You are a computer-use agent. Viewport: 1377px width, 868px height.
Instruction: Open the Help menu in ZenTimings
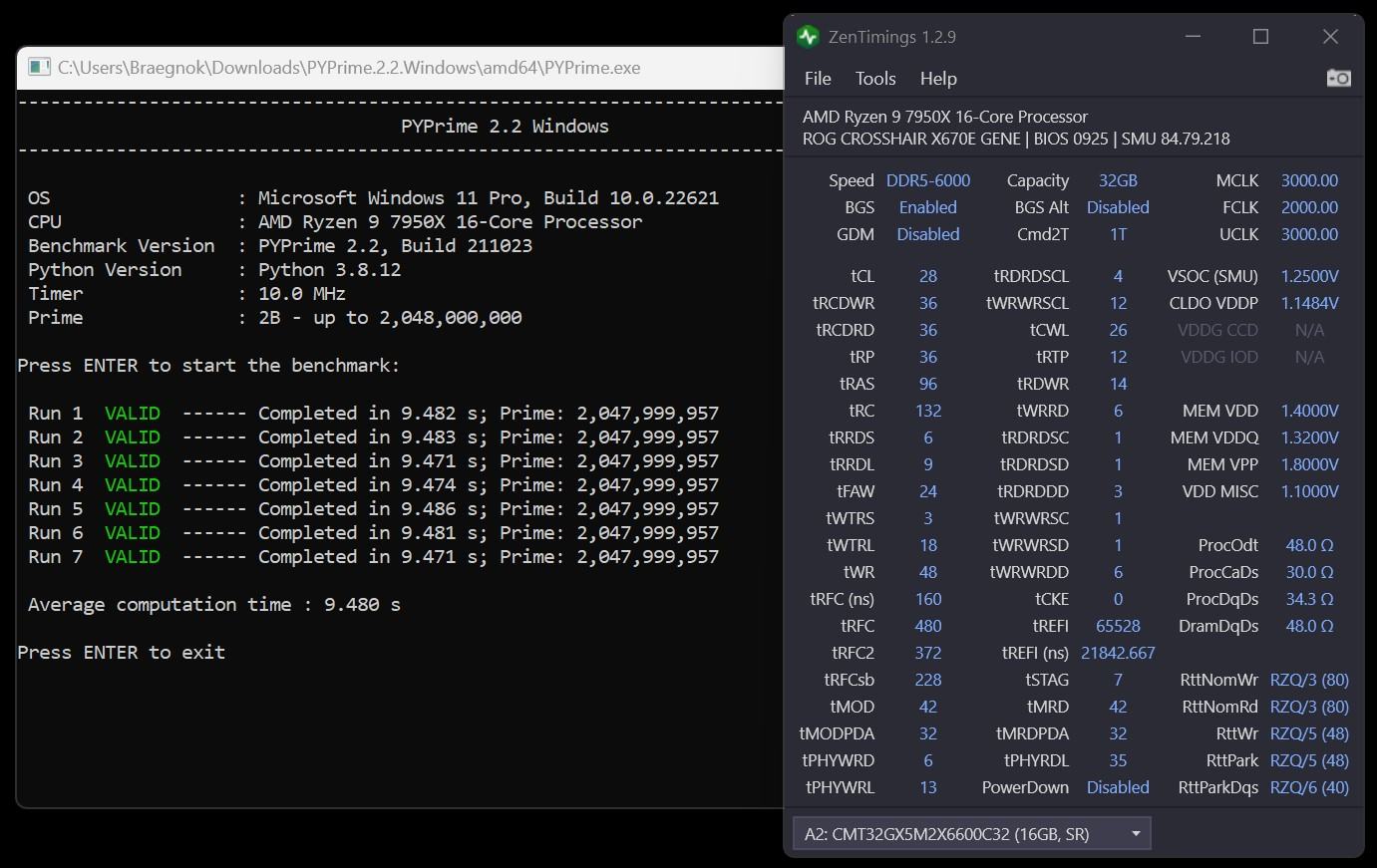pyautogui.click(x=938, y=79)
